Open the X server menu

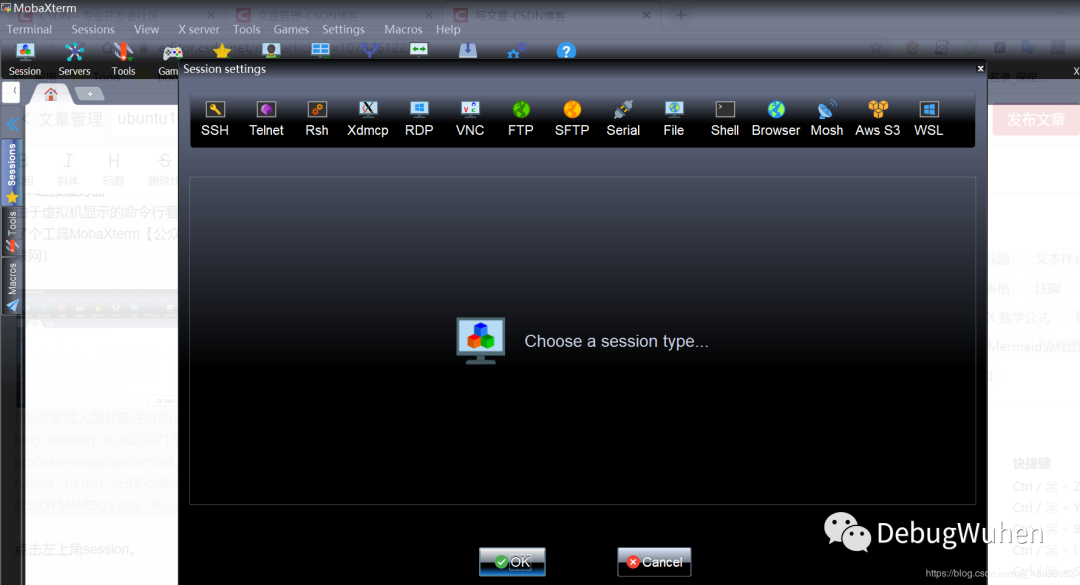198,30
